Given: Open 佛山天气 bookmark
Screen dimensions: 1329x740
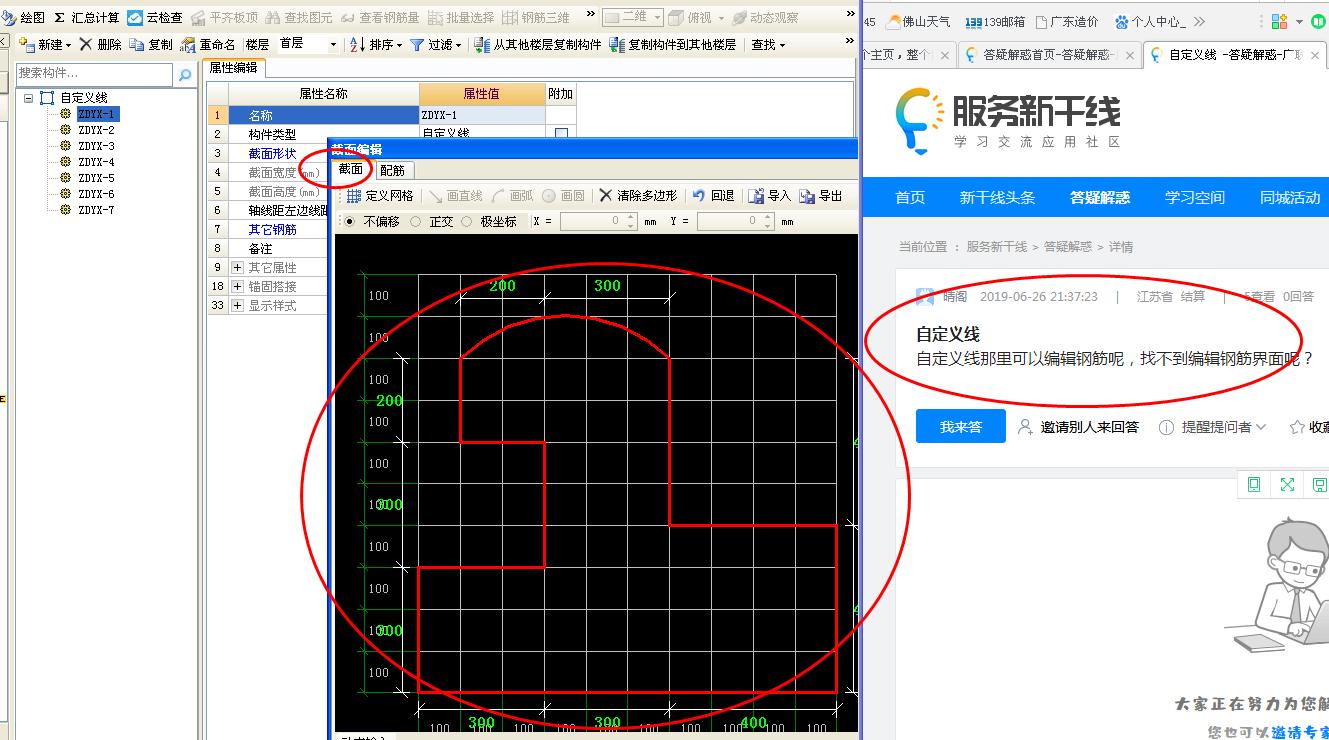Looking at the screenshot, I should coord(918,21).
